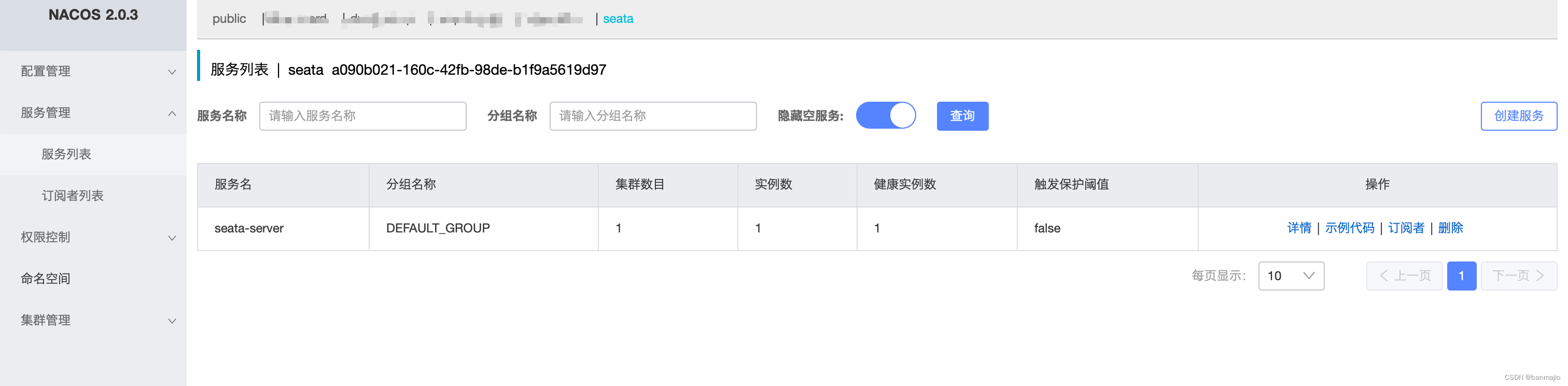Expand the 集群管理 menu
This screenshot has width=1568, height=386.
coord(93,320)
